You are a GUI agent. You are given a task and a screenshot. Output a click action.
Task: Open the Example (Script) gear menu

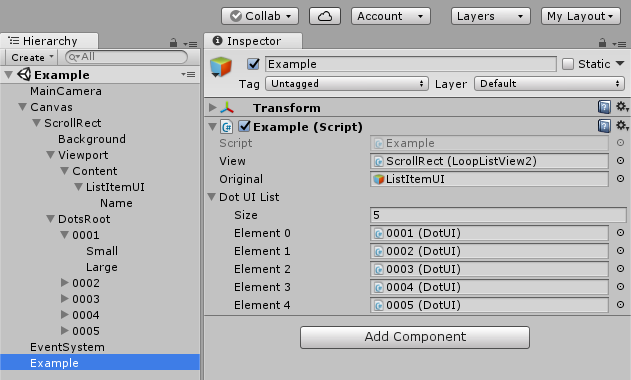[622, 126]
